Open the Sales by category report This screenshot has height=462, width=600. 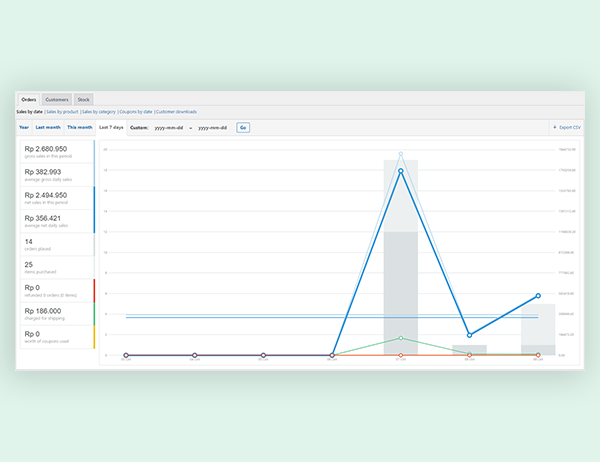coord(98,112)
